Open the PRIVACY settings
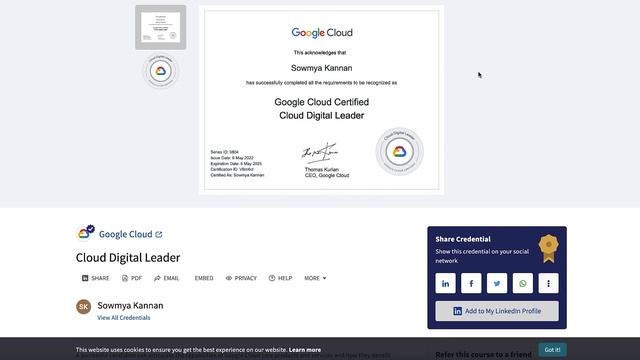The image size is (640, 360). (x=241, y=278)
